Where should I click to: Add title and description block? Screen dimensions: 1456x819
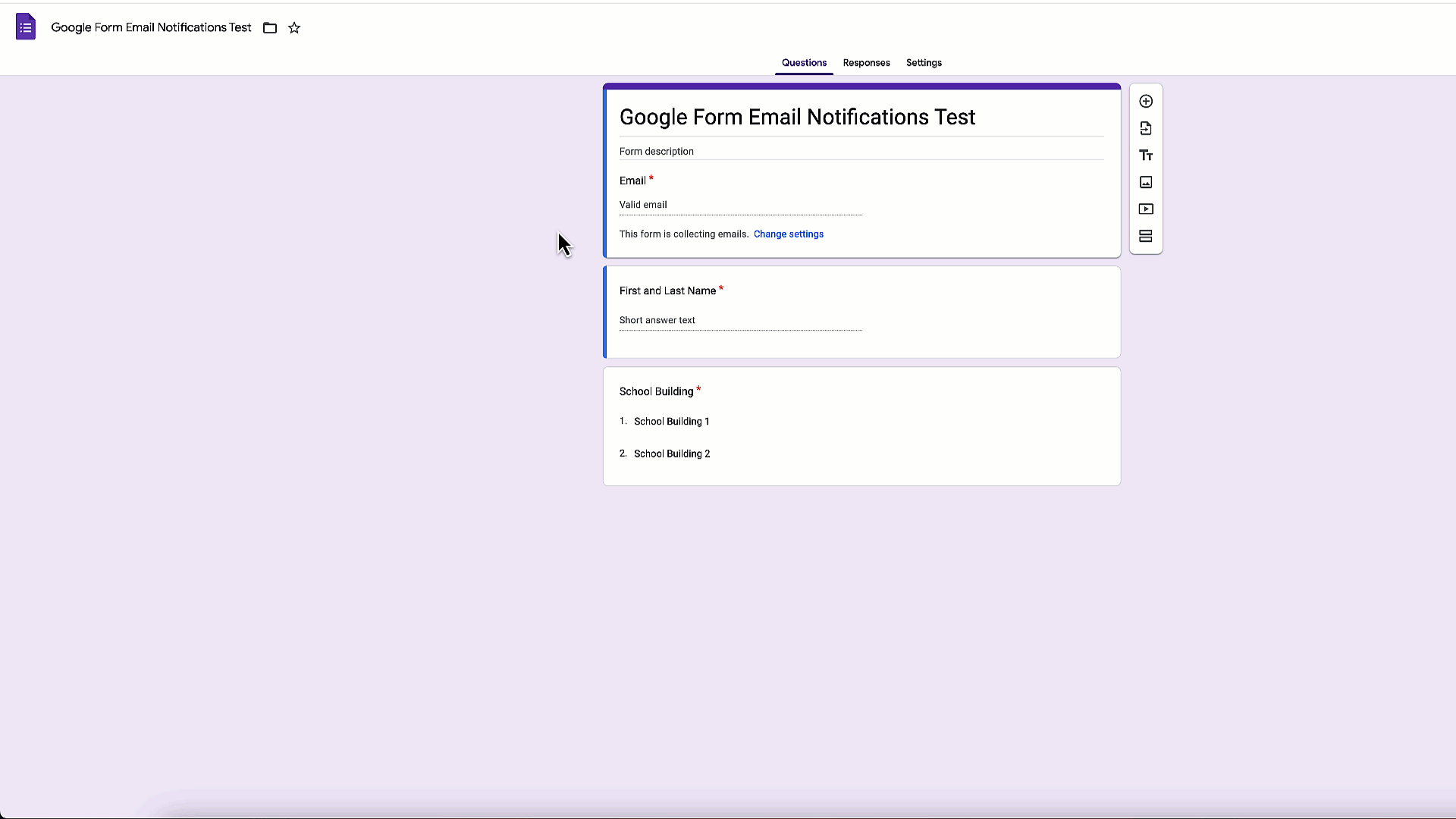(x=1146, y=155)
